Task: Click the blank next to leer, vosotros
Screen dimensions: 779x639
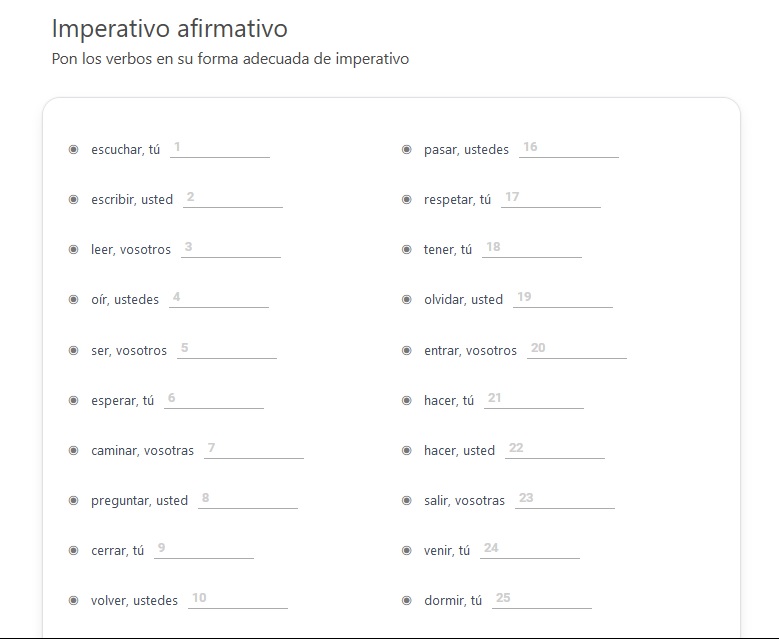Action: point(231,248)
